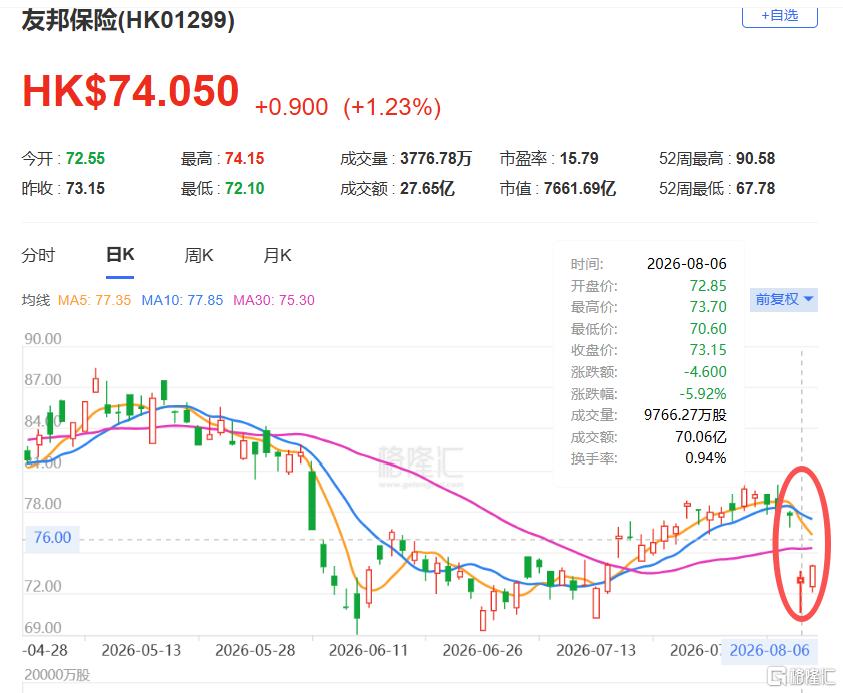Screen dimensions: 843x693
Task: Add stock to watchlist with +自选
Action: 780,16
